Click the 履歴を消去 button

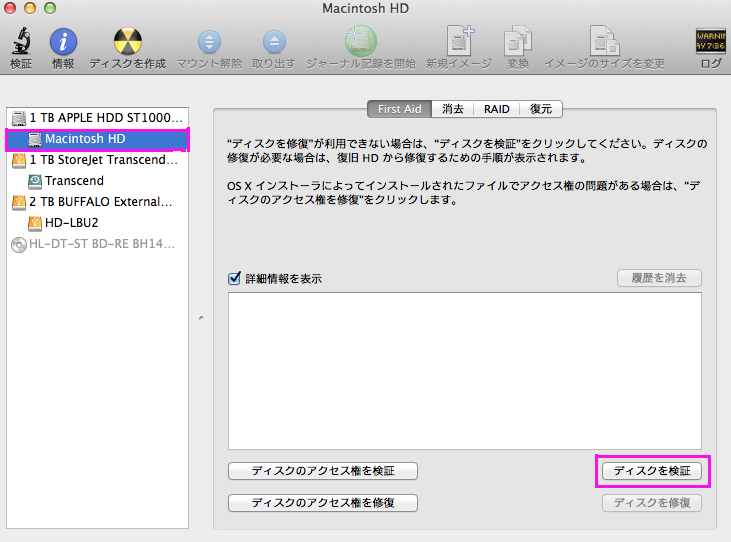pos(659,278)
